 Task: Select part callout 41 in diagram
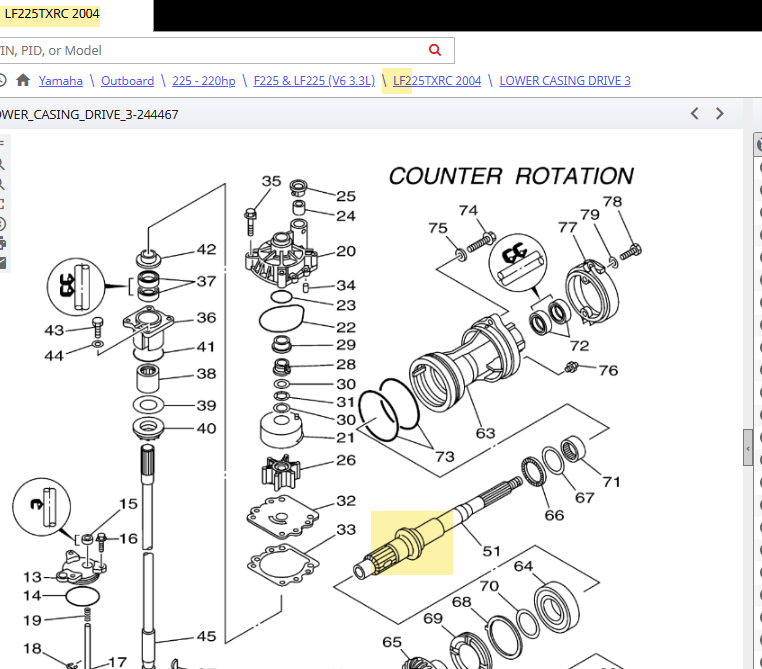point(206,347)
